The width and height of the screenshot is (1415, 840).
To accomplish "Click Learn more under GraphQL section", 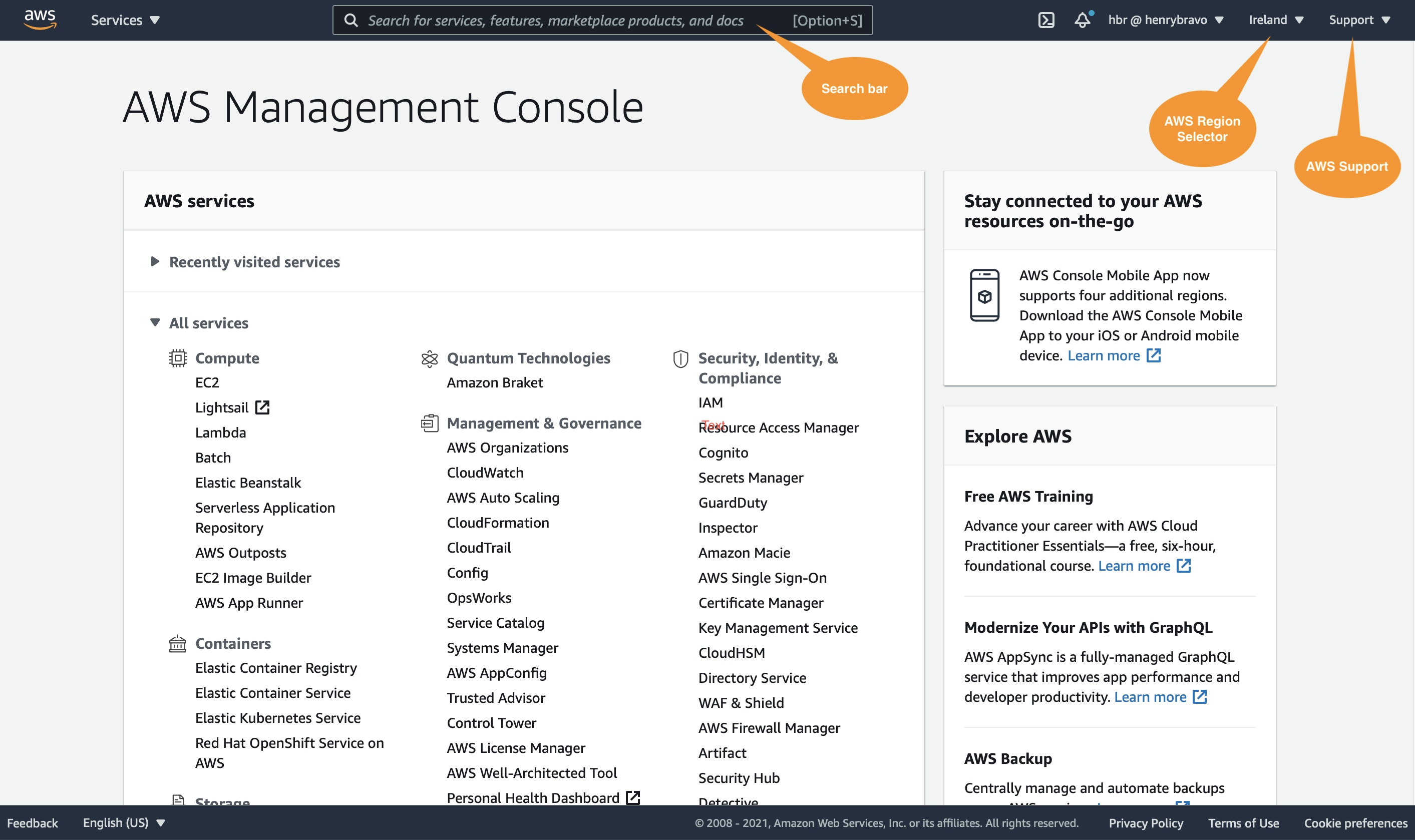I will click(1150, 697).
